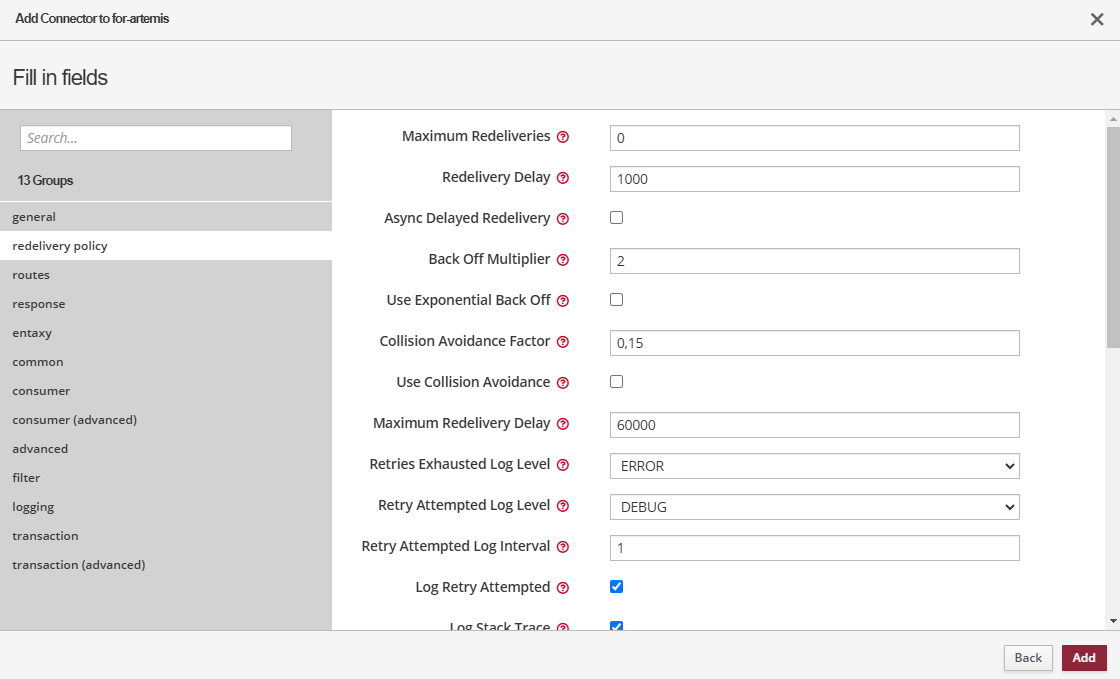The width and height of the screenshot is (1120, 679).
Task: Select the routes group in sidebar
Action: (31, 275)
